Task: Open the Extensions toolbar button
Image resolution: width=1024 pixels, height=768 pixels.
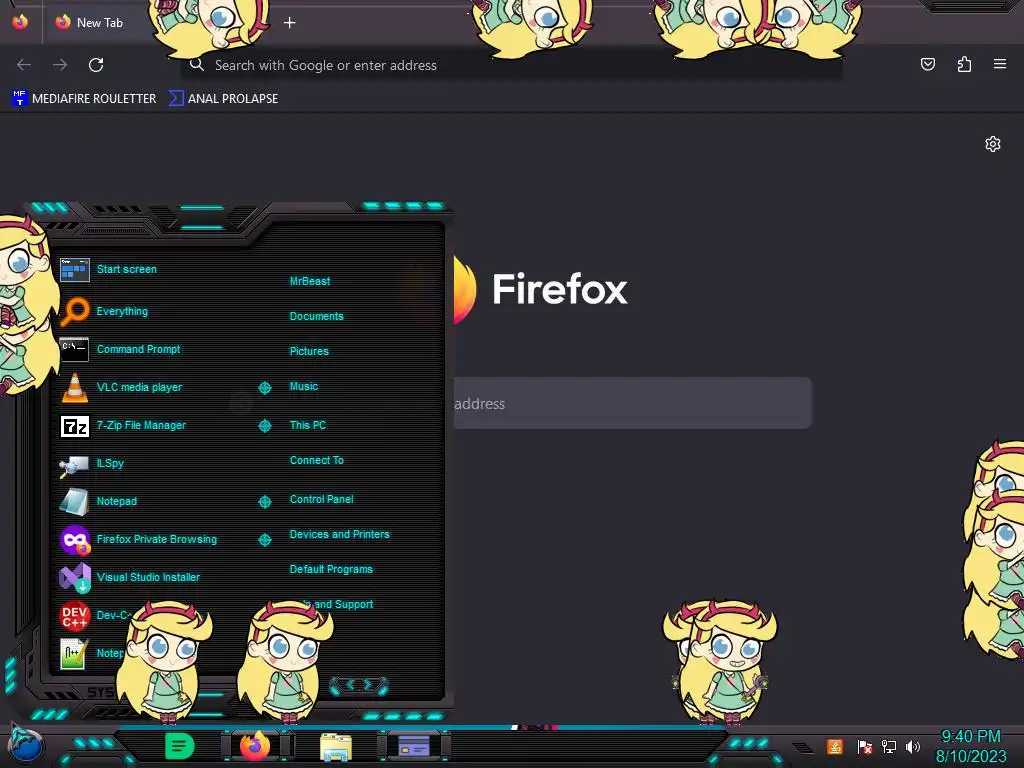Action: [x=964, y=64]
